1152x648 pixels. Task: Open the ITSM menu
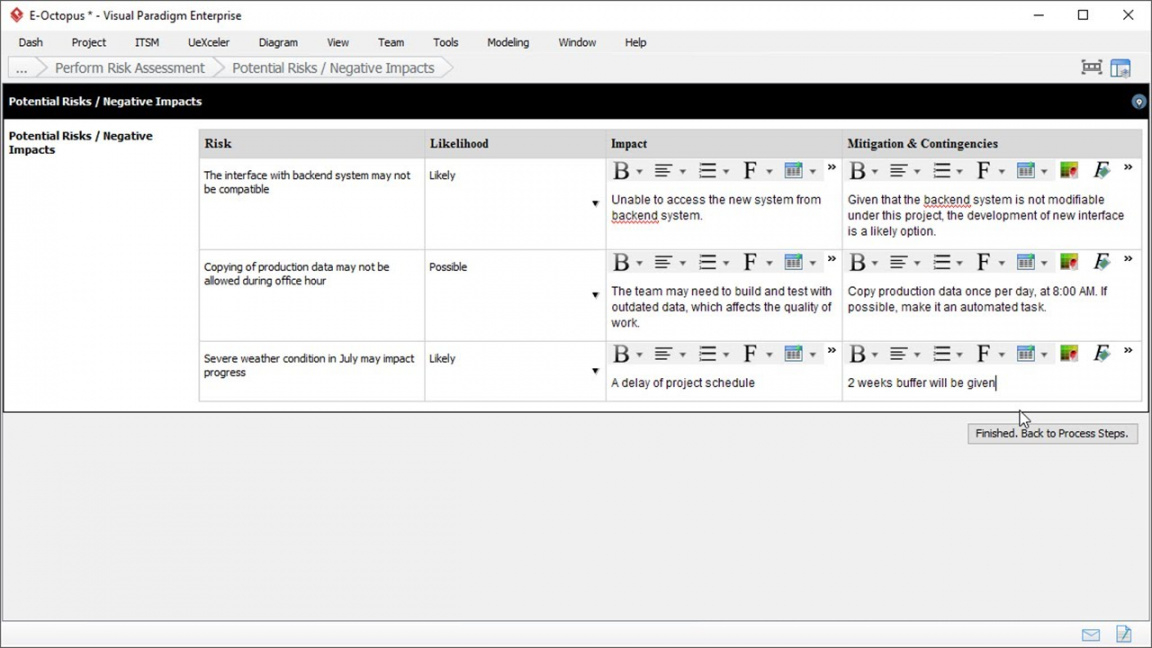(147, 43)
